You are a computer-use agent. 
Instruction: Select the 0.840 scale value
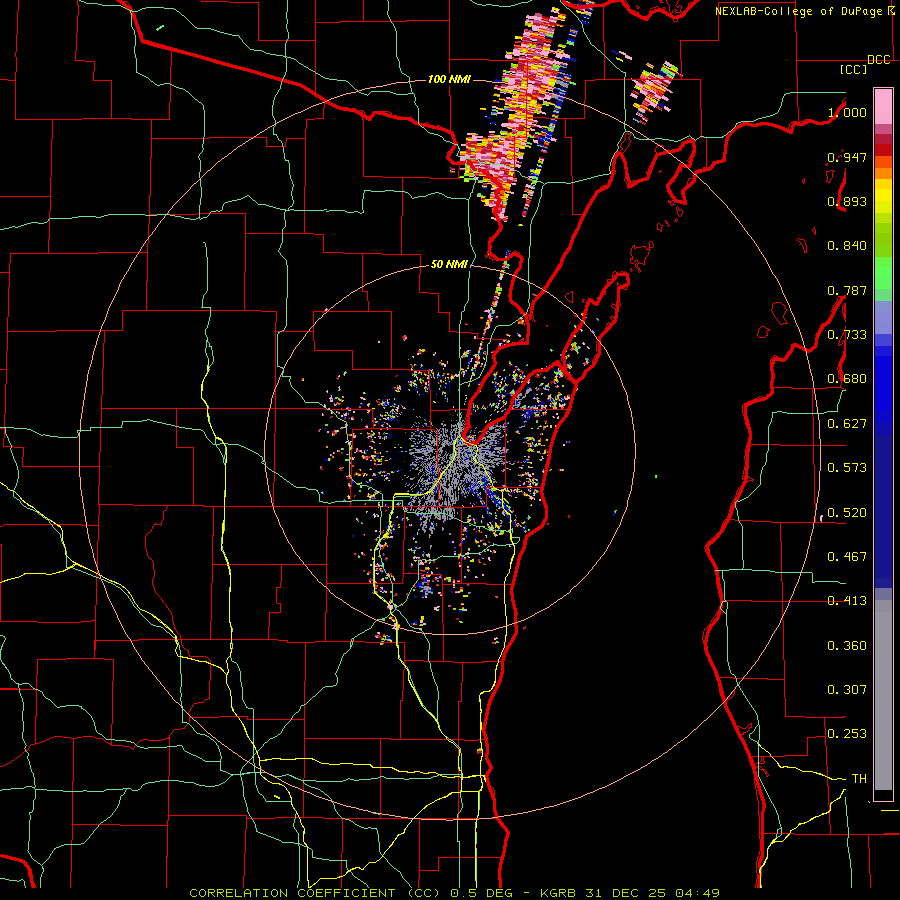point(847,246)
